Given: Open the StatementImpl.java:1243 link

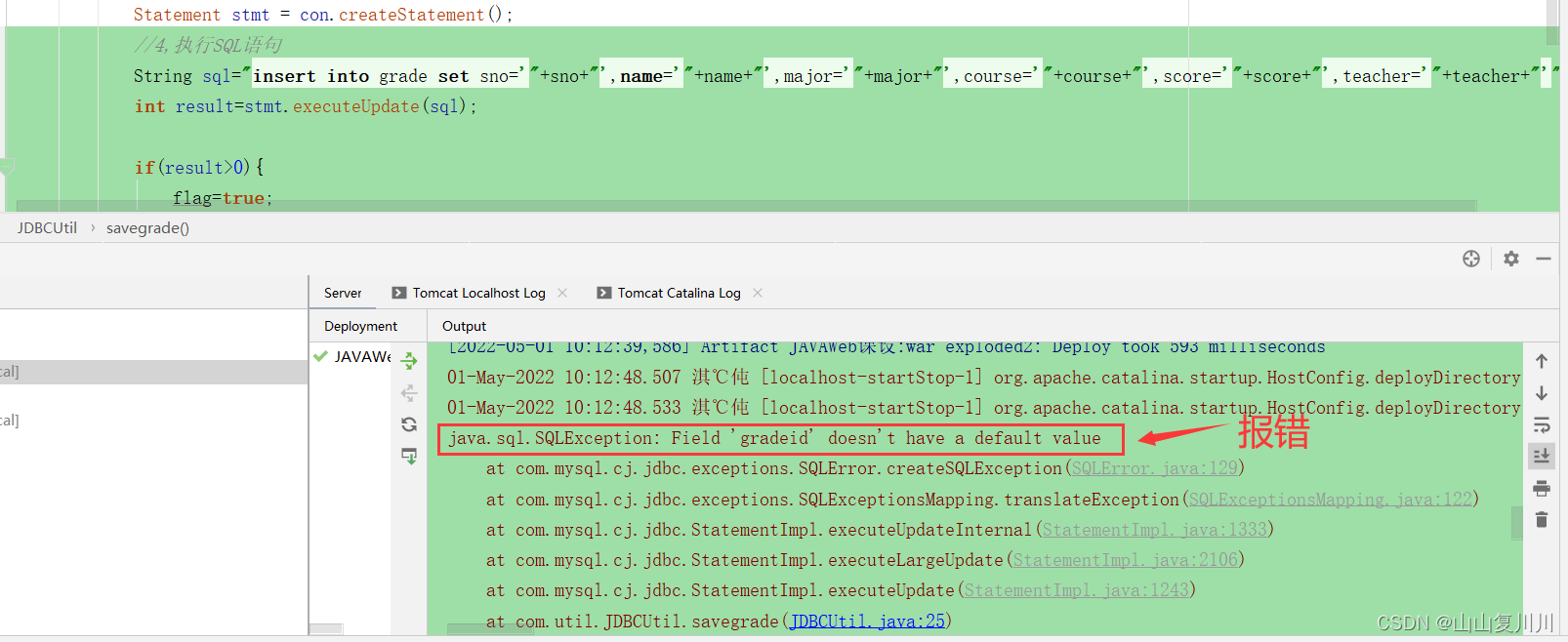Looking at the screenshot, I should point(1076,590).
